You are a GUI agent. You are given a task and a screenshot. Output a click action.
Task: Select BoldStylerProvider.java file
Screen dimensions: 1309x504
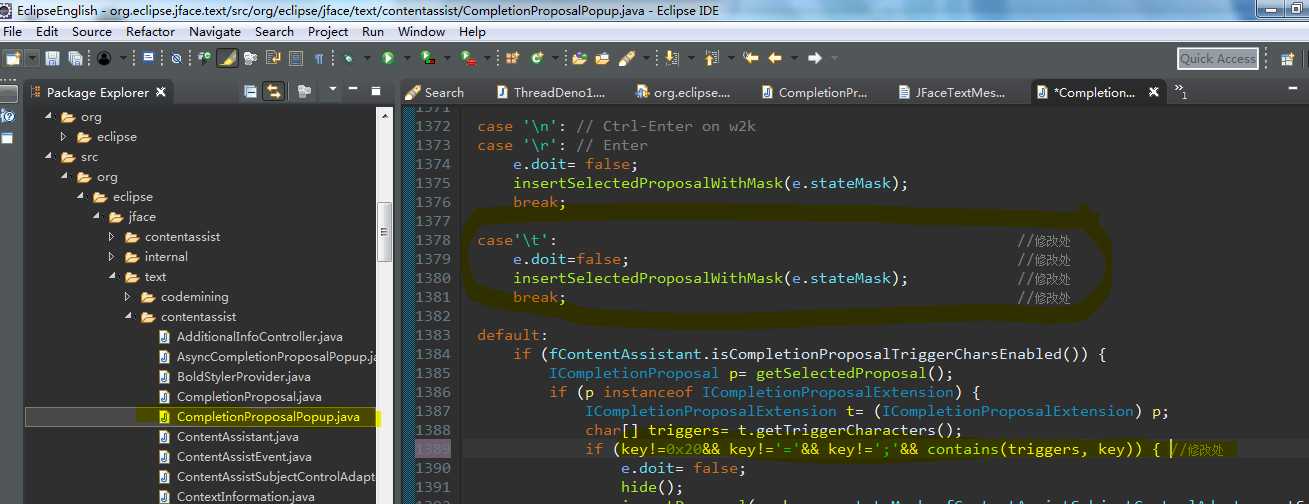[243, 377]
